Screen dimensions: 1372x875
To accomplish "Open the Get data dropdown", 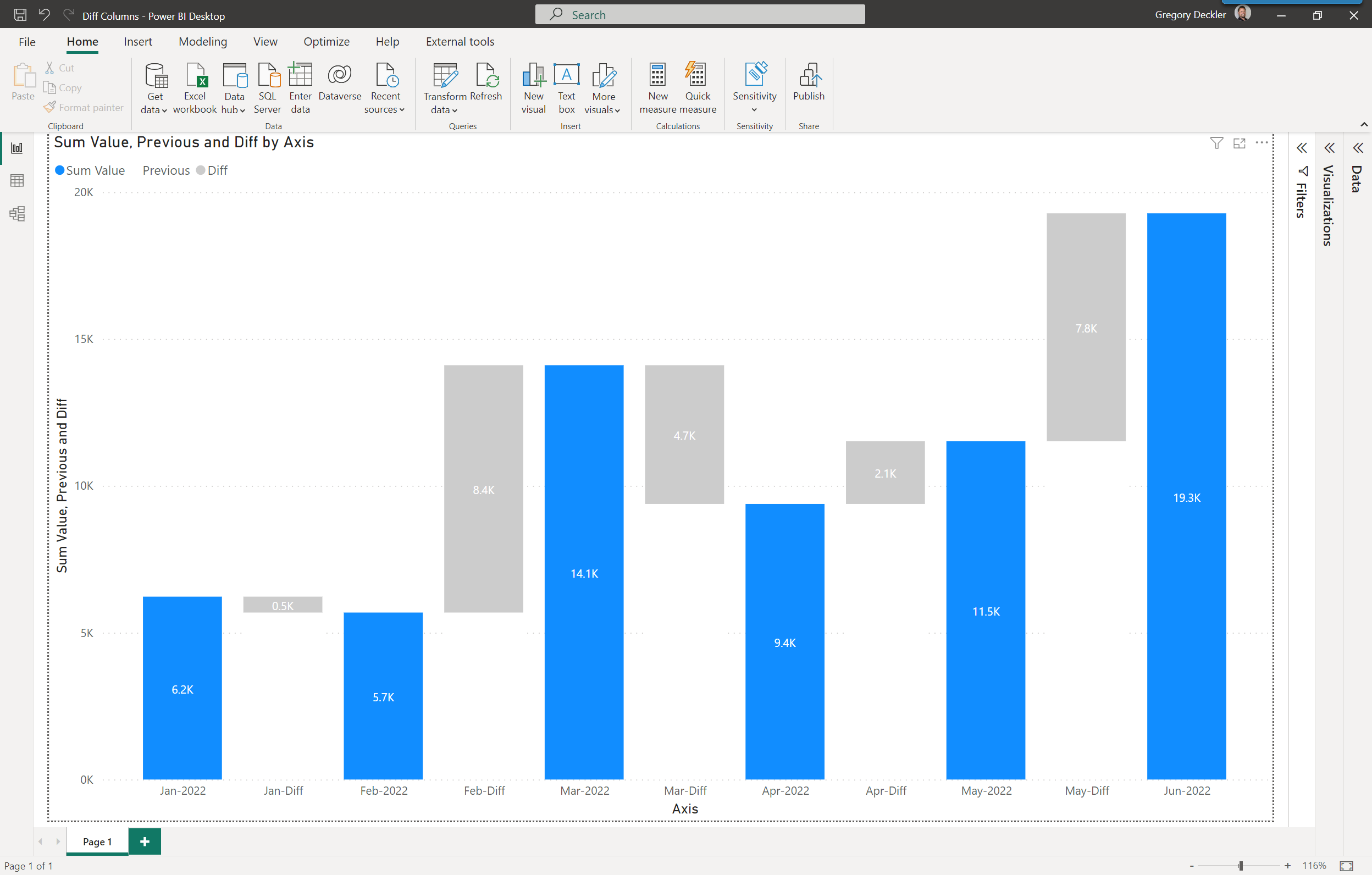I will [154, 88].
